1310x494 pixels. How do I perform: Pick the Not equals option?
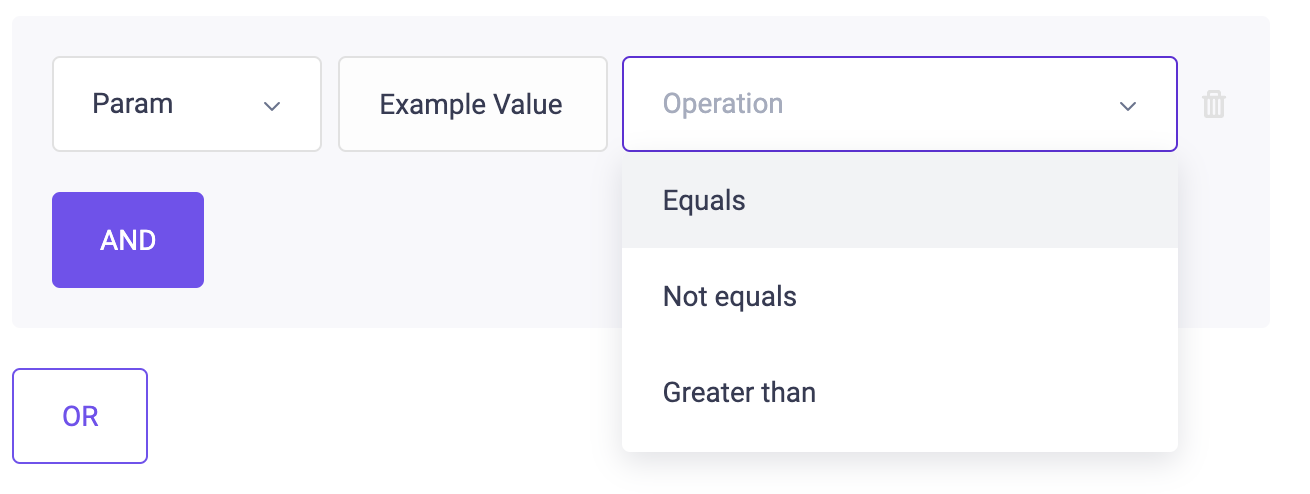click(900, 296)
